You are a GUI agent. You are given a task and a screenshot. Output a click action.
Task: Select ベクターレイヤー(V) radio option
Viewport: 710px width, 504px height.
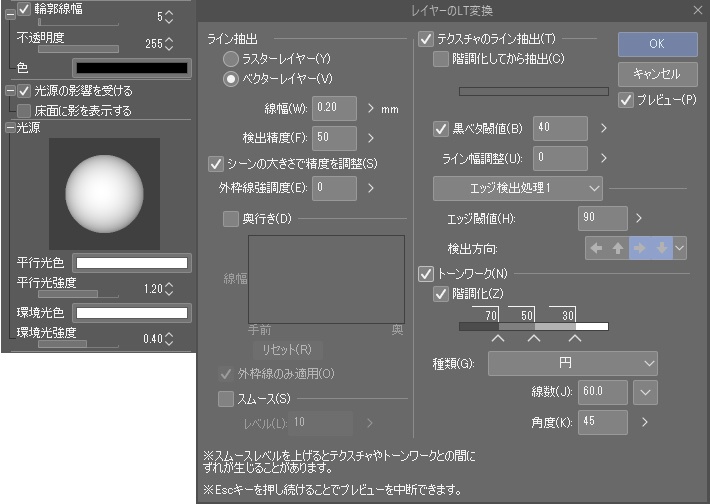(x=230, y=79)
